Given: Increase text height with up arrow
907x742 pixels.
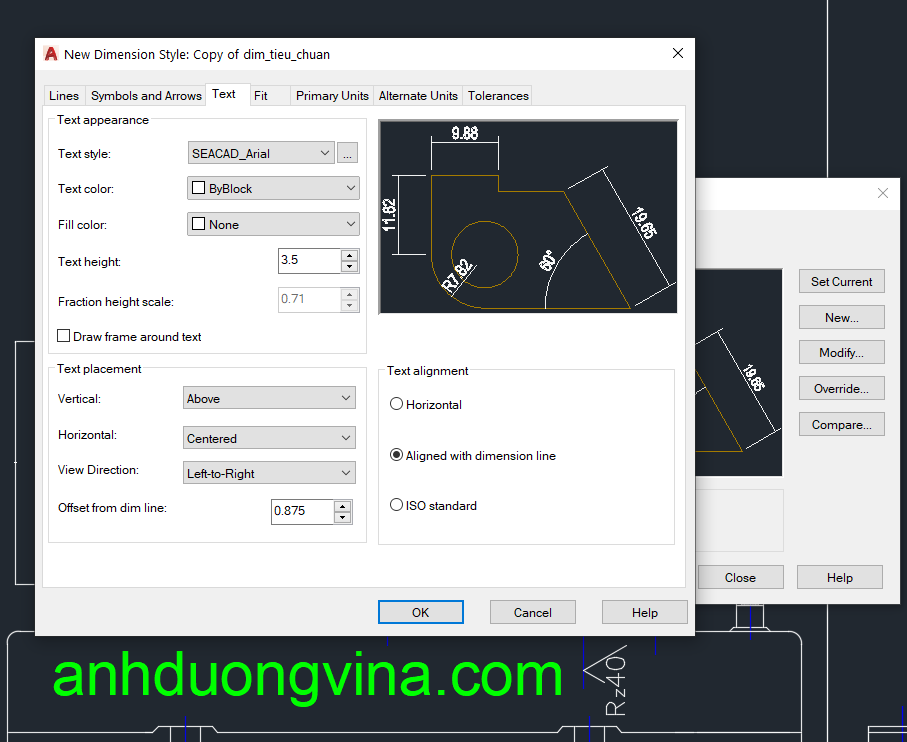Looking at the screenshot, I should [x=349, y=255].
